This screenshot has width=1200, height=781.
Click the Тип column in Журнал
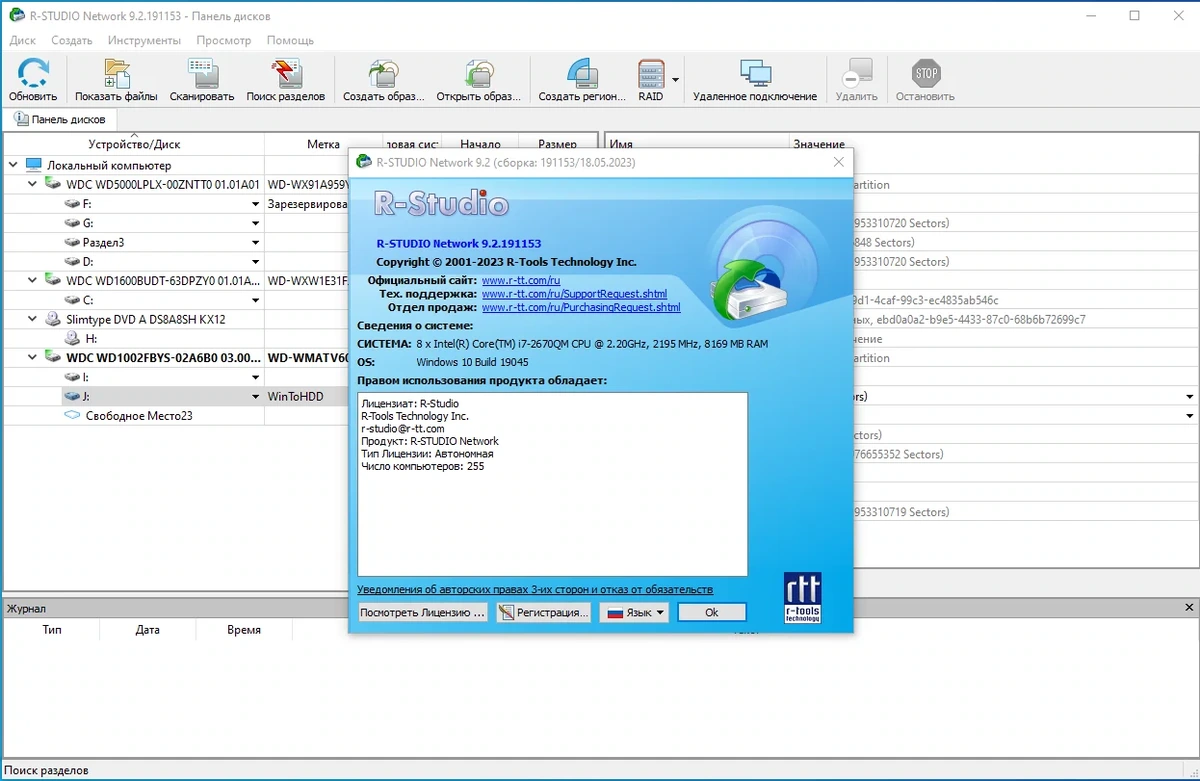[52, 630]
